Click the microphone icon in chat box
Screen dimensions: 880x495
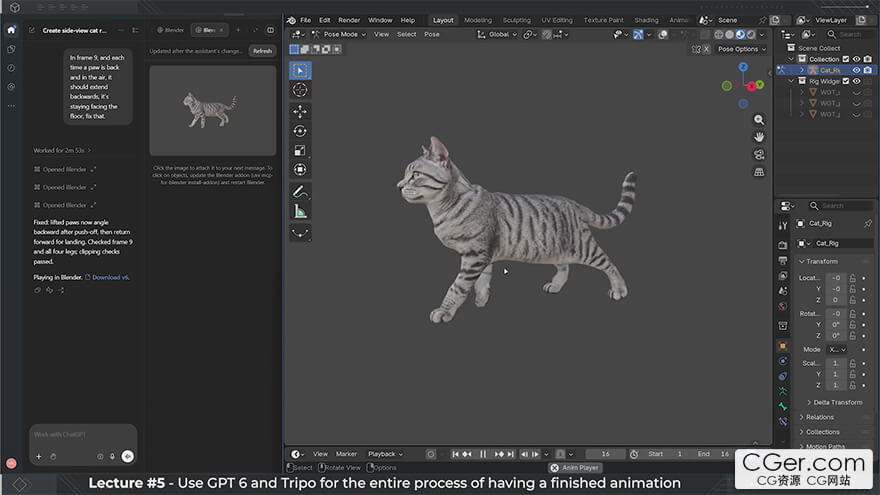[112, 457]
